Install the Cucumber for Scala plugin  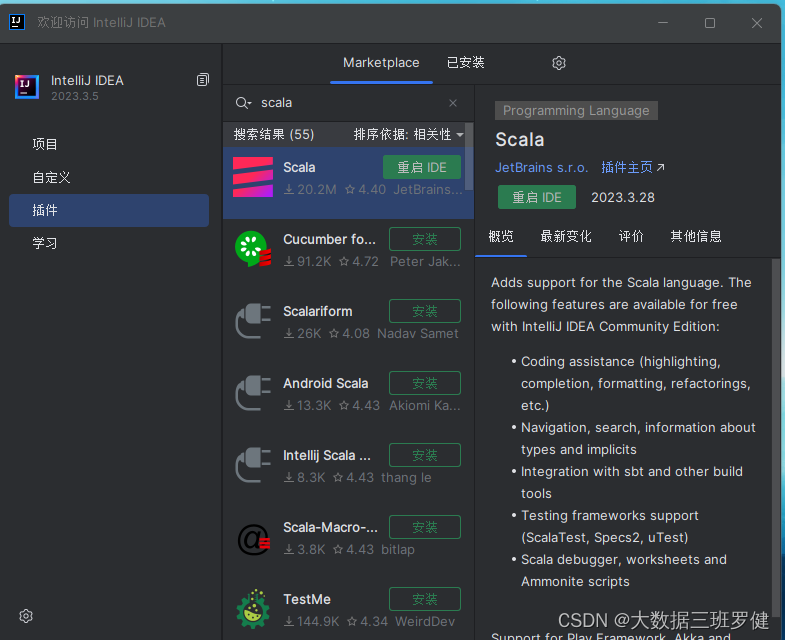(425, 239)
